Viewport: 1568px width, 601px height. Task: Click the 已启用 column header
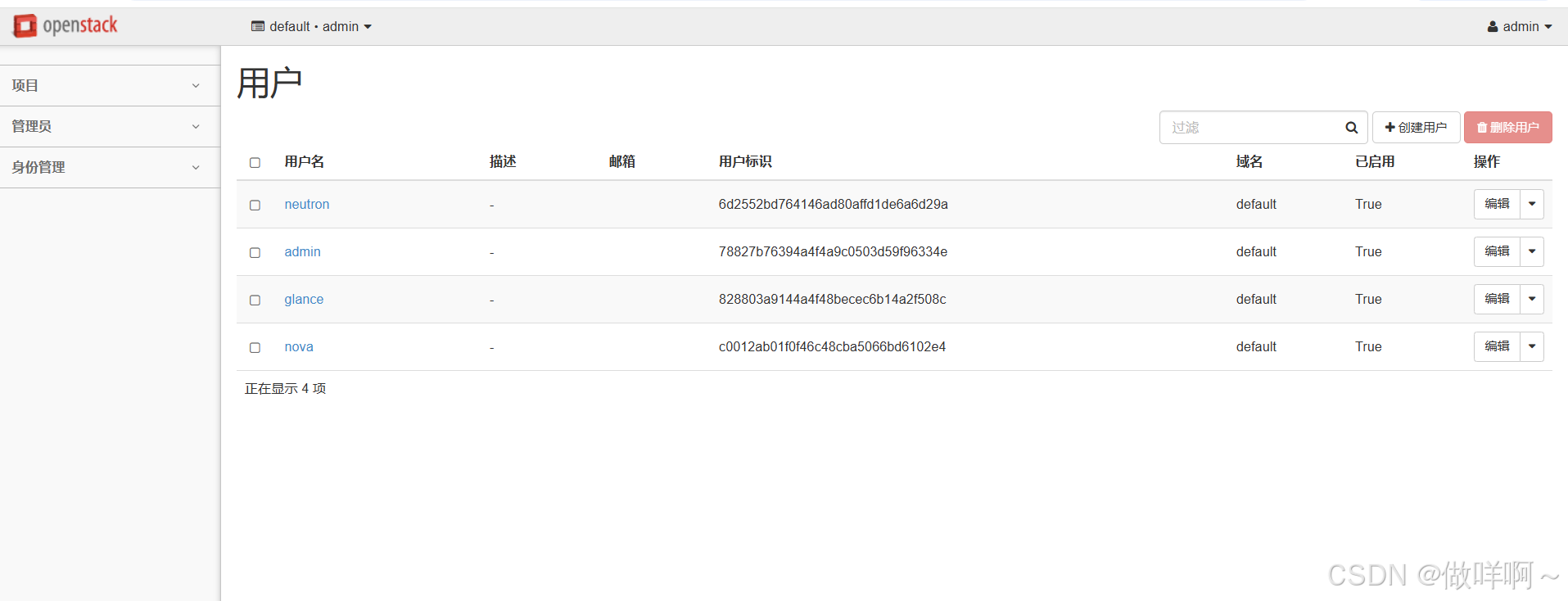(1375, 161)
